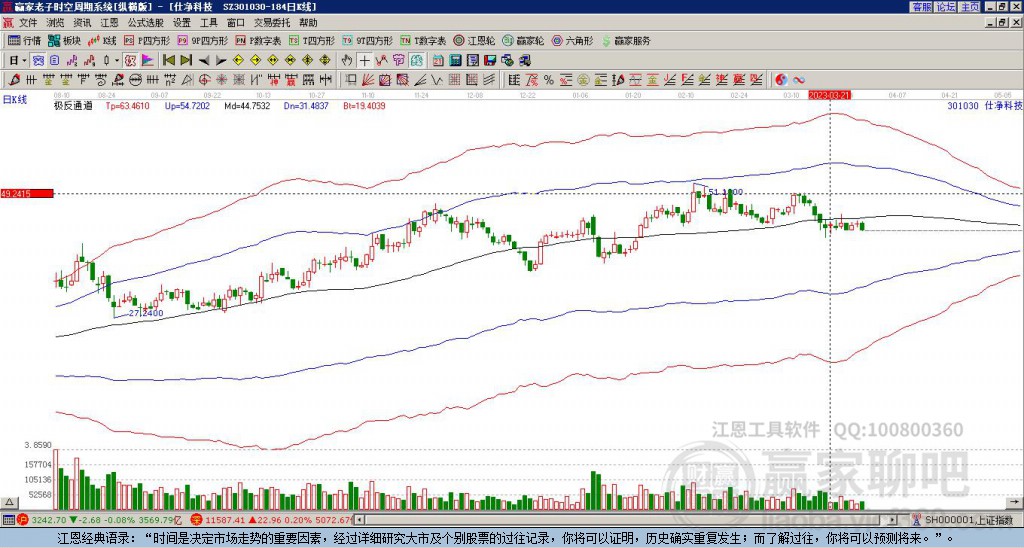Click the Md=44.7532 value

[x=247, y=106]
